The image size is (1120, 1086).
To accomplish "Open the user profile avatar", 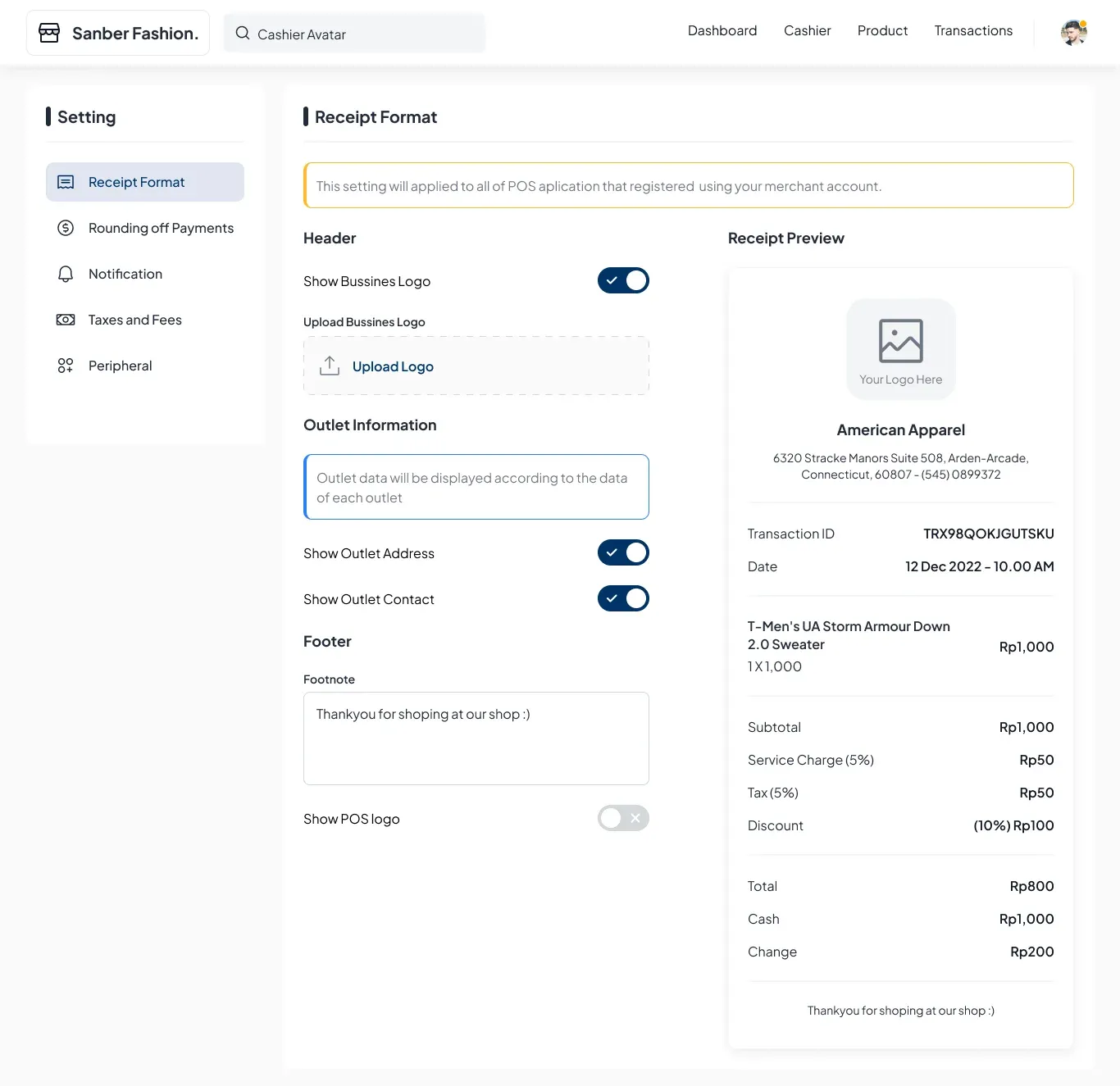I will pyautogui.click(x=1074, y=33).
